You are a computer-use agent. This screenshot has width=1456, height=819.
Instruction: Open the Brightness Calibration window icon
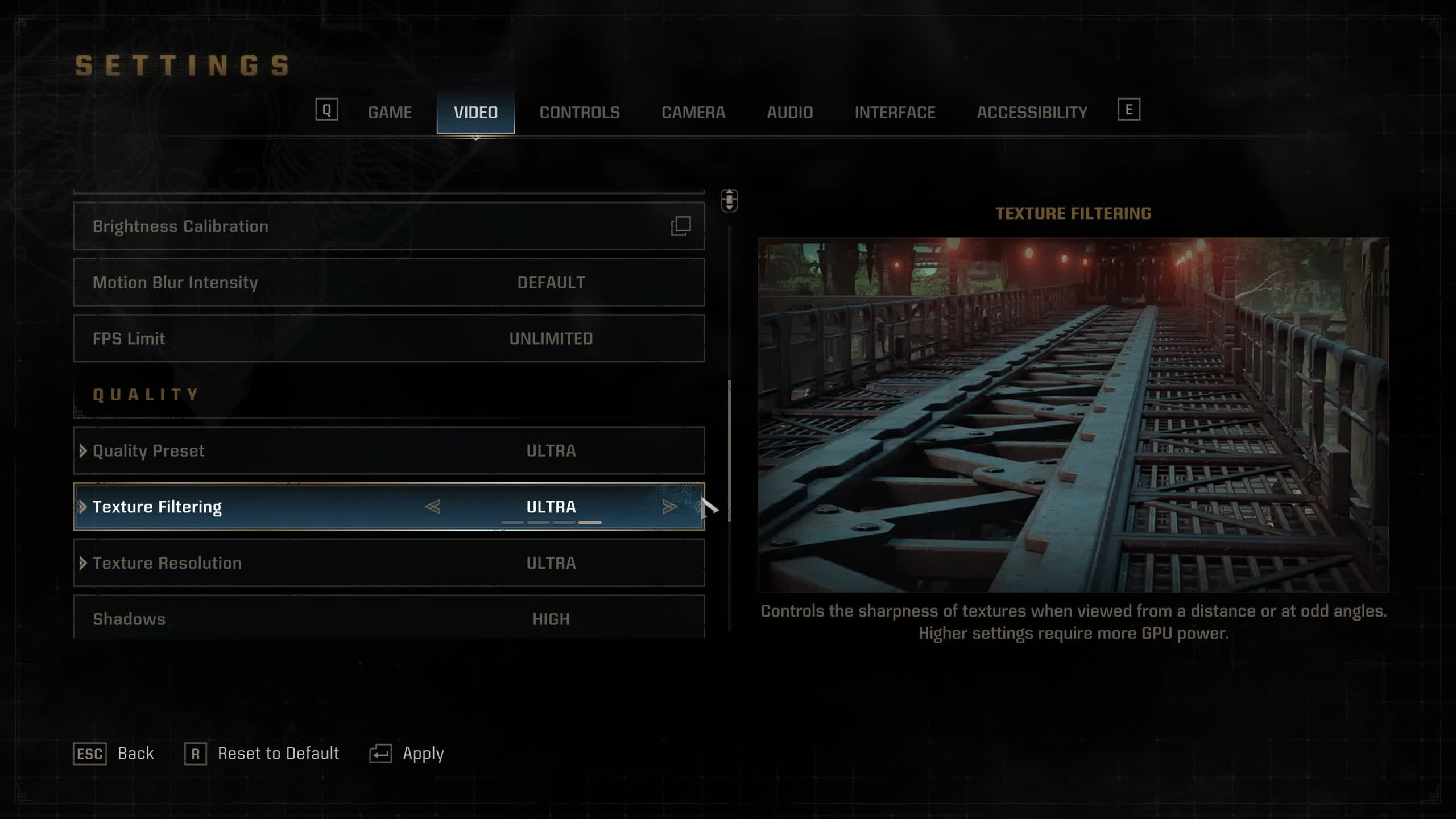click(x=681, y=226)
